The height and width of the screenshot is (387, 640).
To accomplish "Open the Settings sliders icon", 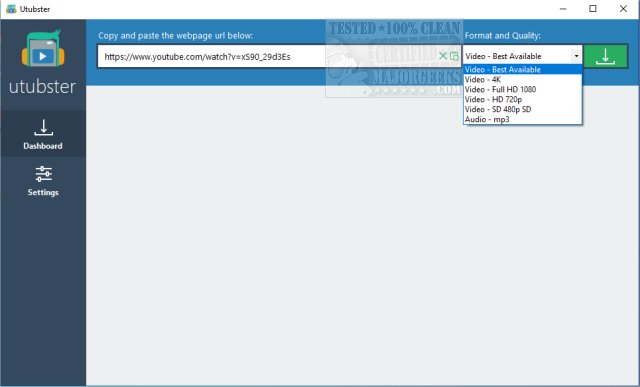I will pos(43,174).
